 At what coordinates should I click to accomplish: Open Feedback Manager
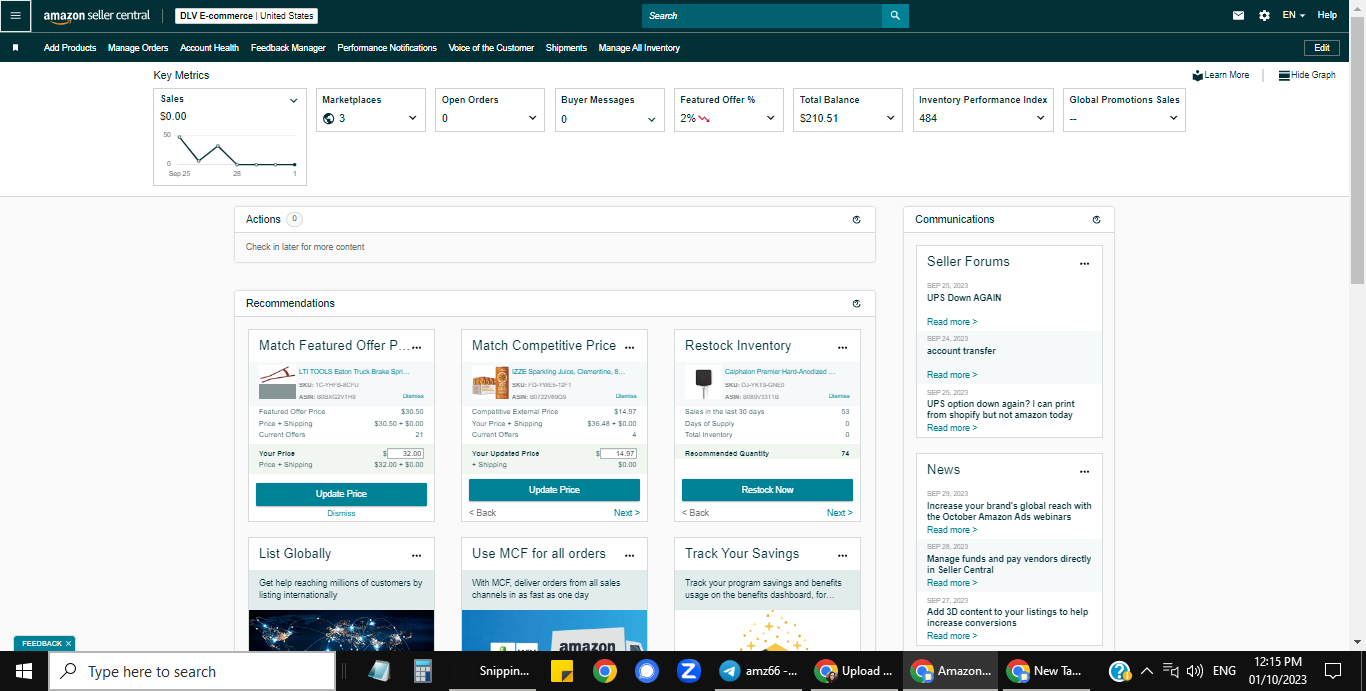click(x=288, y=48)
